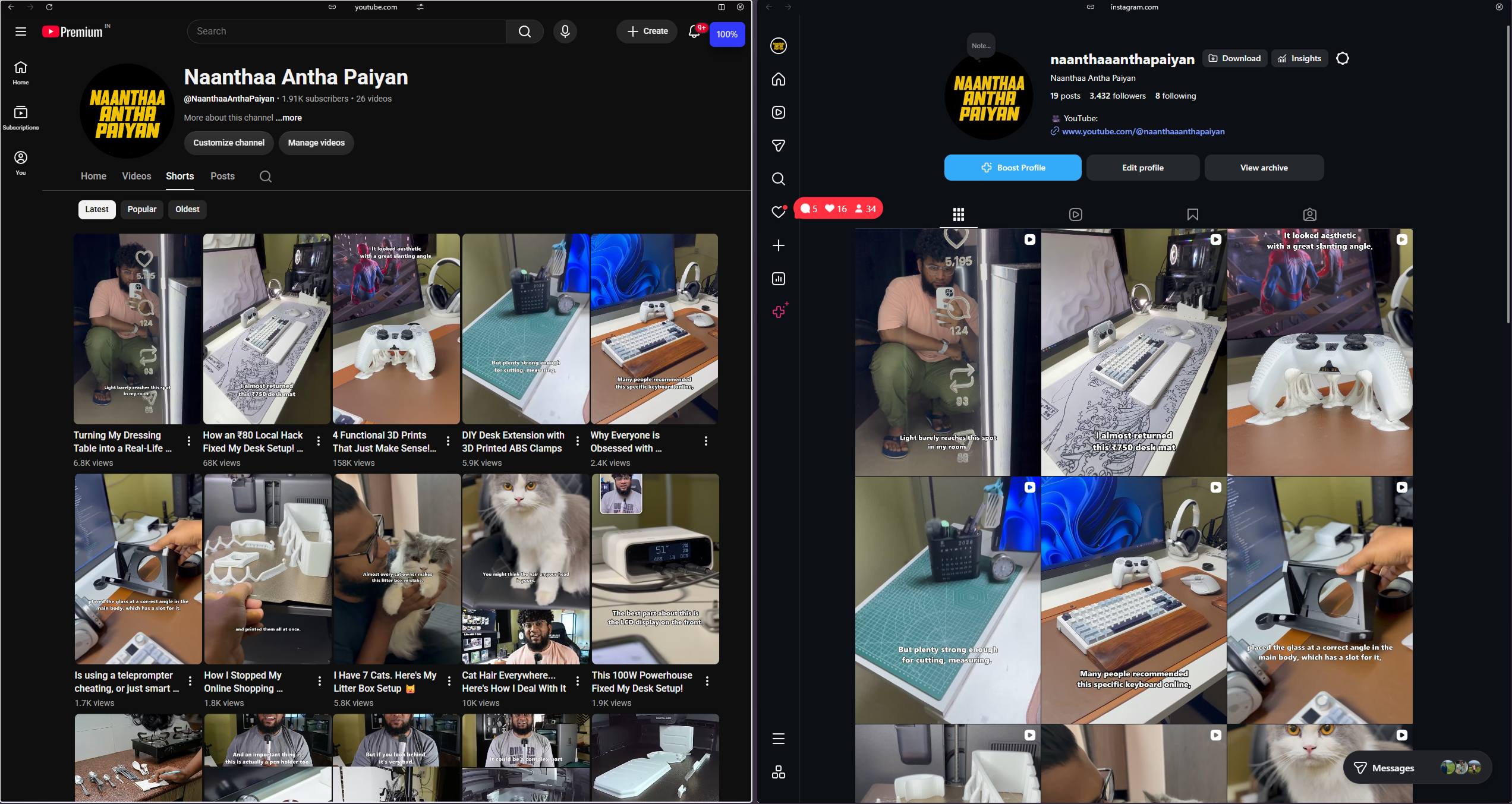Toggle the YouTube window side panel icon
The height and width of the screenshot is (804, 1512).
tap(722, 7)
